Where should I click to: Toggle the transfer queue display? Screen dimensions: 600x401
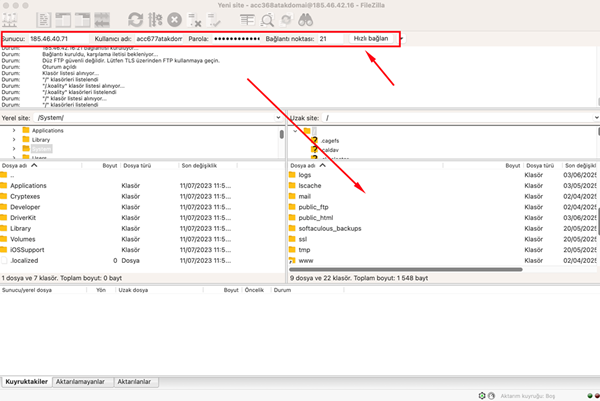(102, 20)
